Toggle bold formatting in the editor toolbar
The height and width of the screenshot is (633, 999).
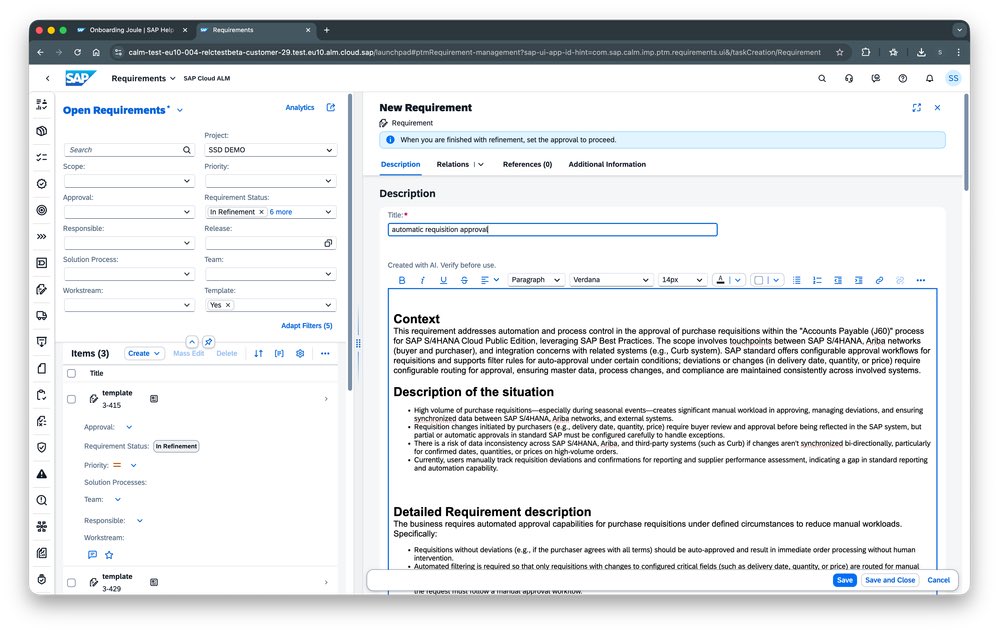pyautogui.click(x=402, y=280)
